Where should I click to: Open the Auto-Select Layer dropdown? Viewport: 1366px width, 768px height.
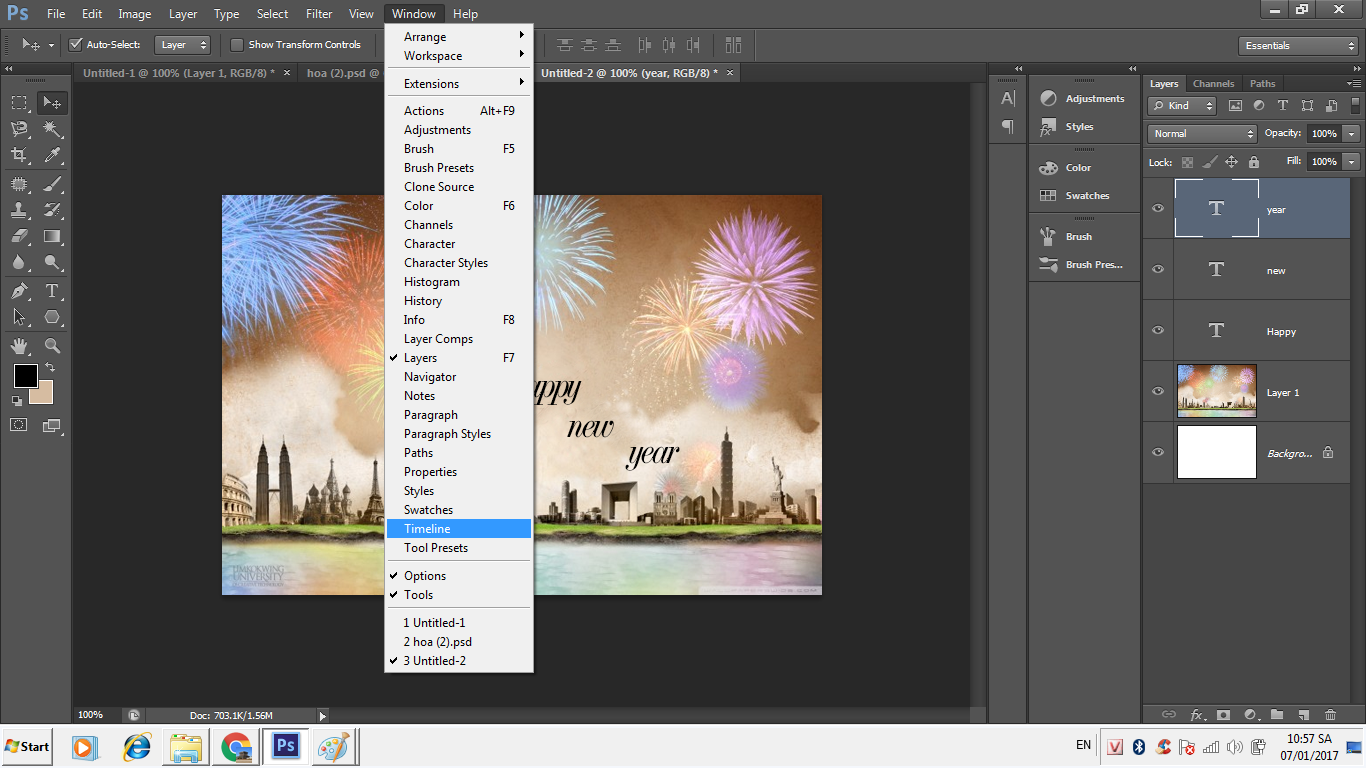pos(184,45)
